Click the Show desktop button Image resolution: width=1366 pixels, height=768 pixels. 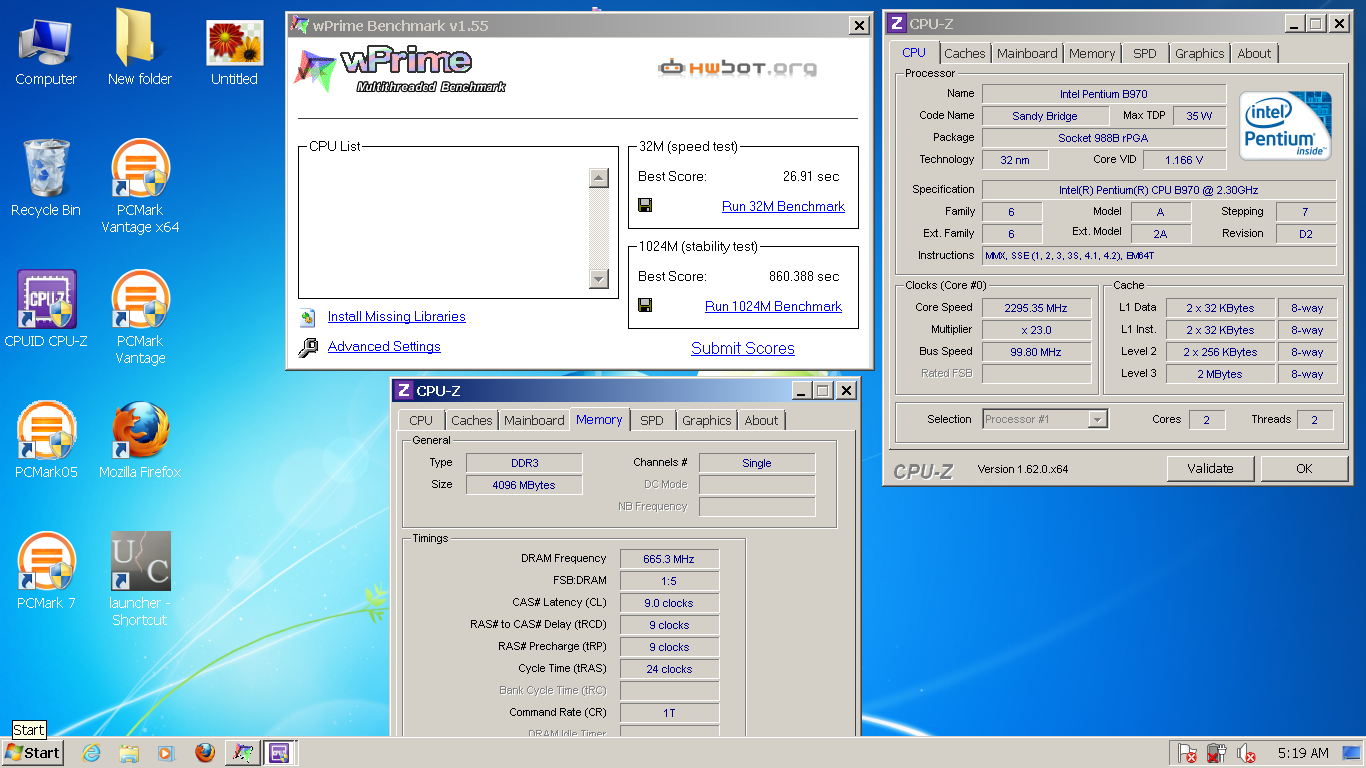[x=1351, y=753]
